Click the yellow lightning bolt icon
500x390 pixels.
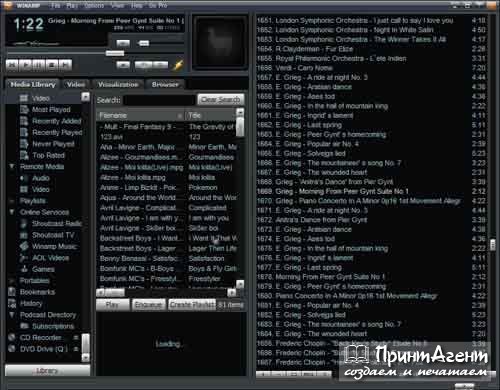click(178, 65)
